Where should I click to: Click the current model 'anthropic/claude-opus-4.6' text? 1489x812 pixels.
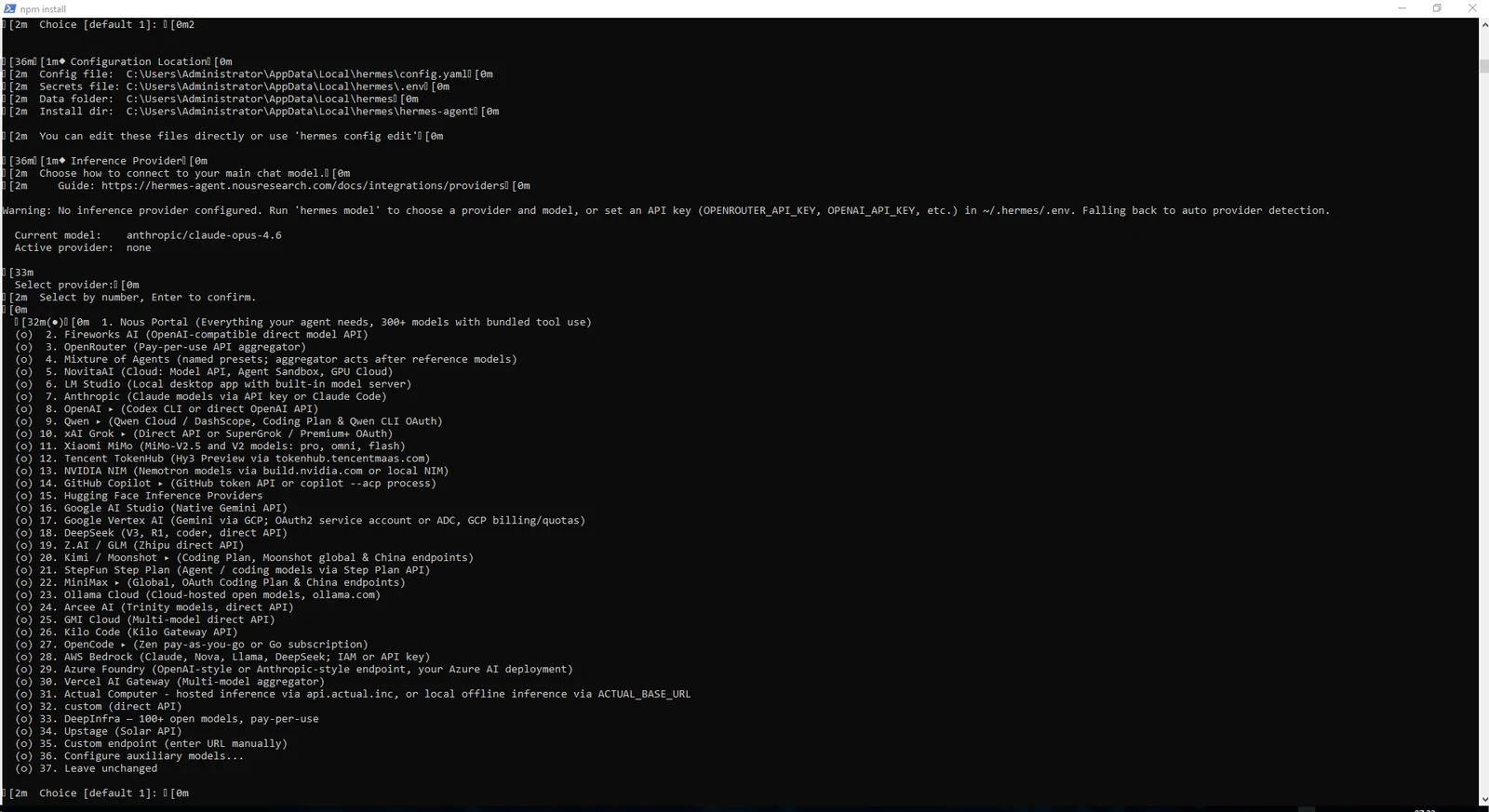pyautogui.click(x=204, y=235)
